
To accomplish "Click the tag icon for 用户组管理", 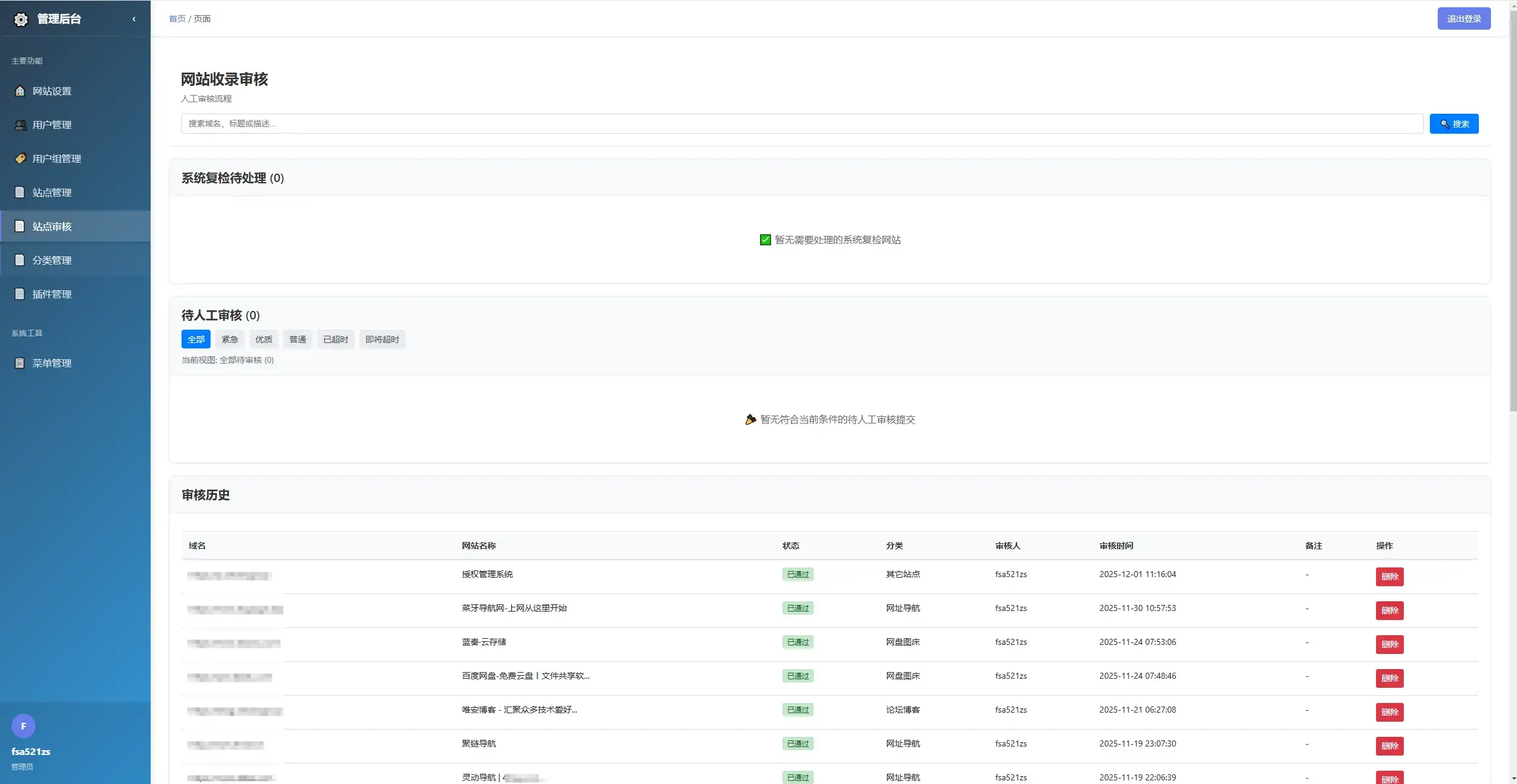I will (x=20, y=158).
